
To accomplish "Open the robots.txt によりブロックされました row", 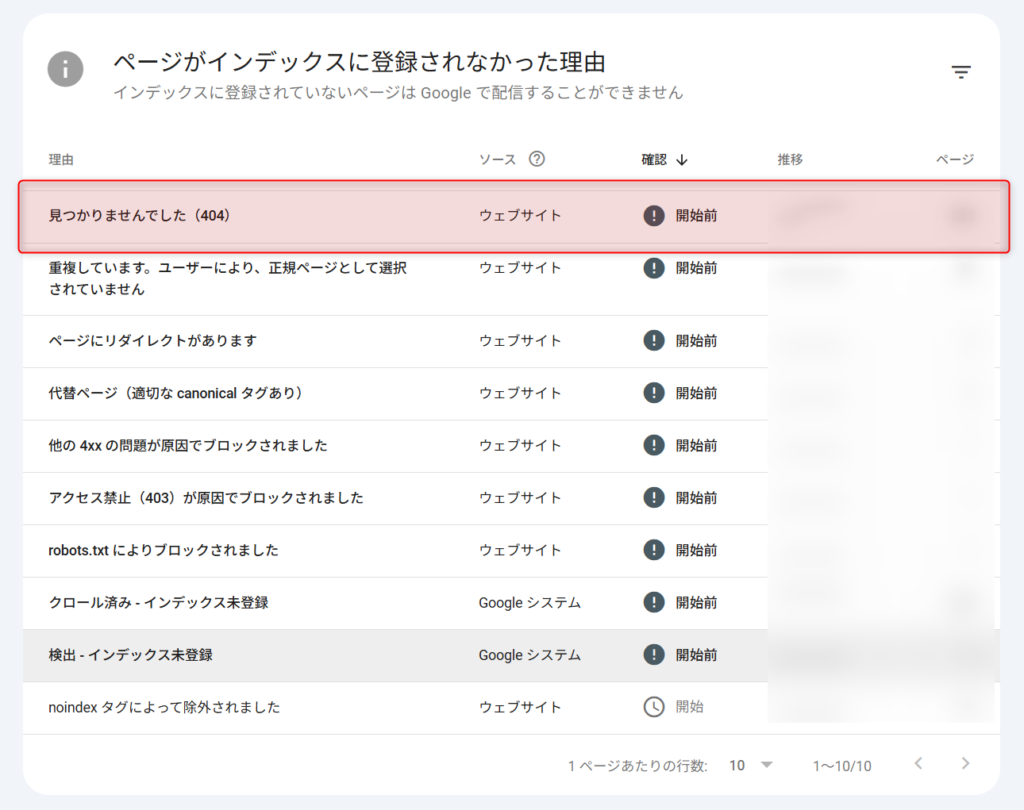I will point(160,550).
